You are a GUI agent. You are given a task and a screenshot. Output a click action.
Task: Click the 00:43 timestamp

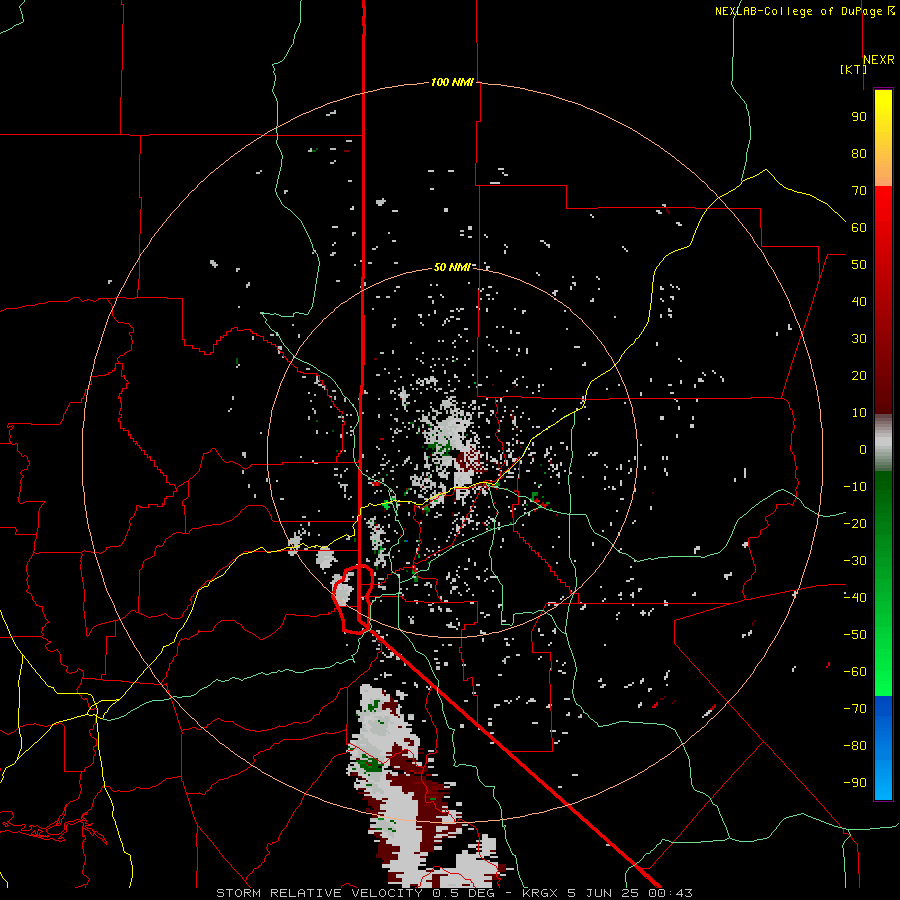pos(669,893)
